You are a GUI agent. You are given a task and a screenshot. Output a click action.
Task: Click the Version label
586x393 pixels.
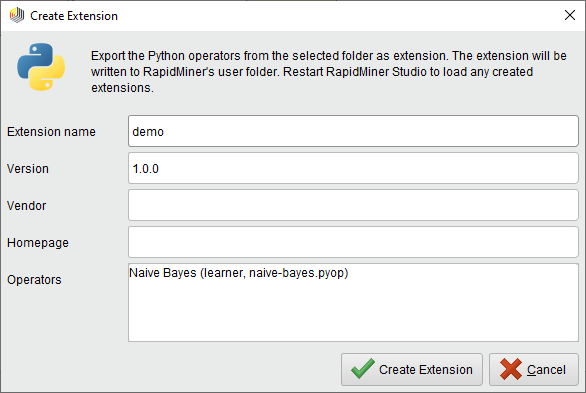click(x=28, y=168)
